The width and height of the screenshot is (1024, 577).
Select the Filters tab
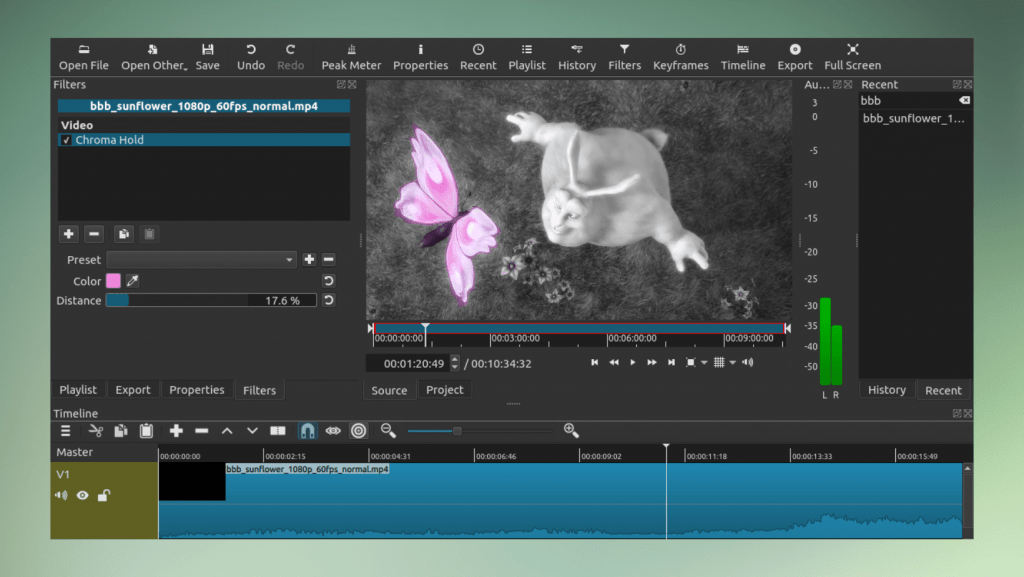point(259,390)
